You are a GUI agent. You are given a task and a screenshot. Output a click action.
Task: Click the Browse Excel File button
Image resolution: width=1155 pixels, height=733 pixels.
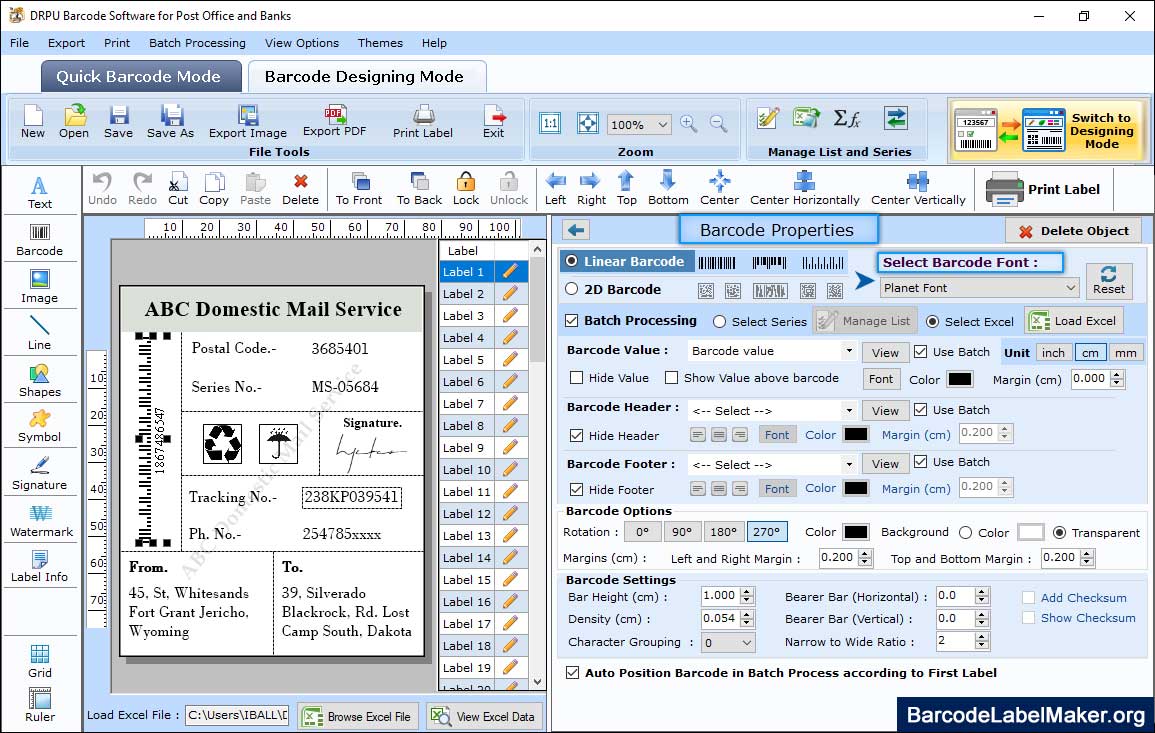pyautogui.click(x=359, y=716)
